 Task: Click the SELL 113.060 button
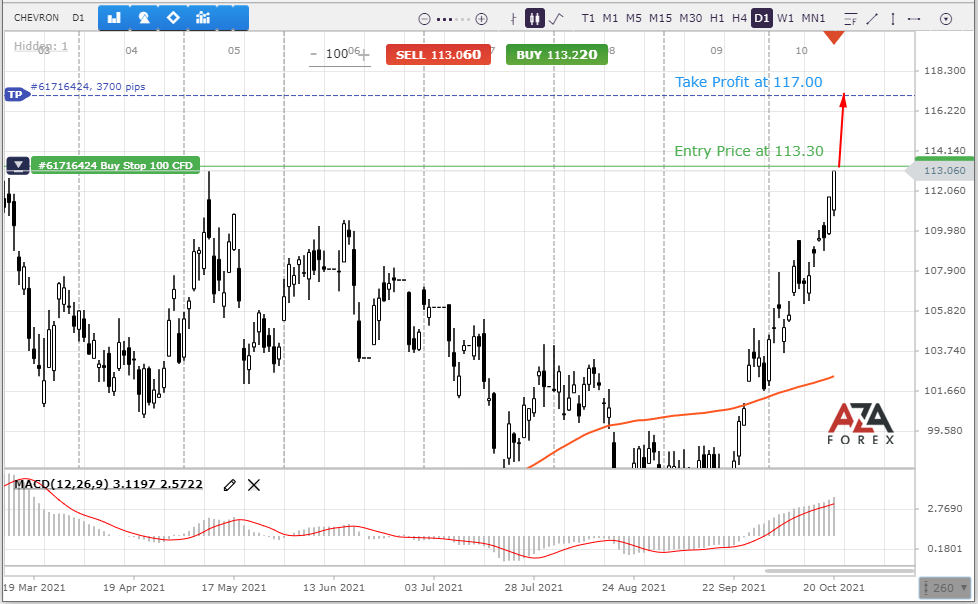pos(438,55)
